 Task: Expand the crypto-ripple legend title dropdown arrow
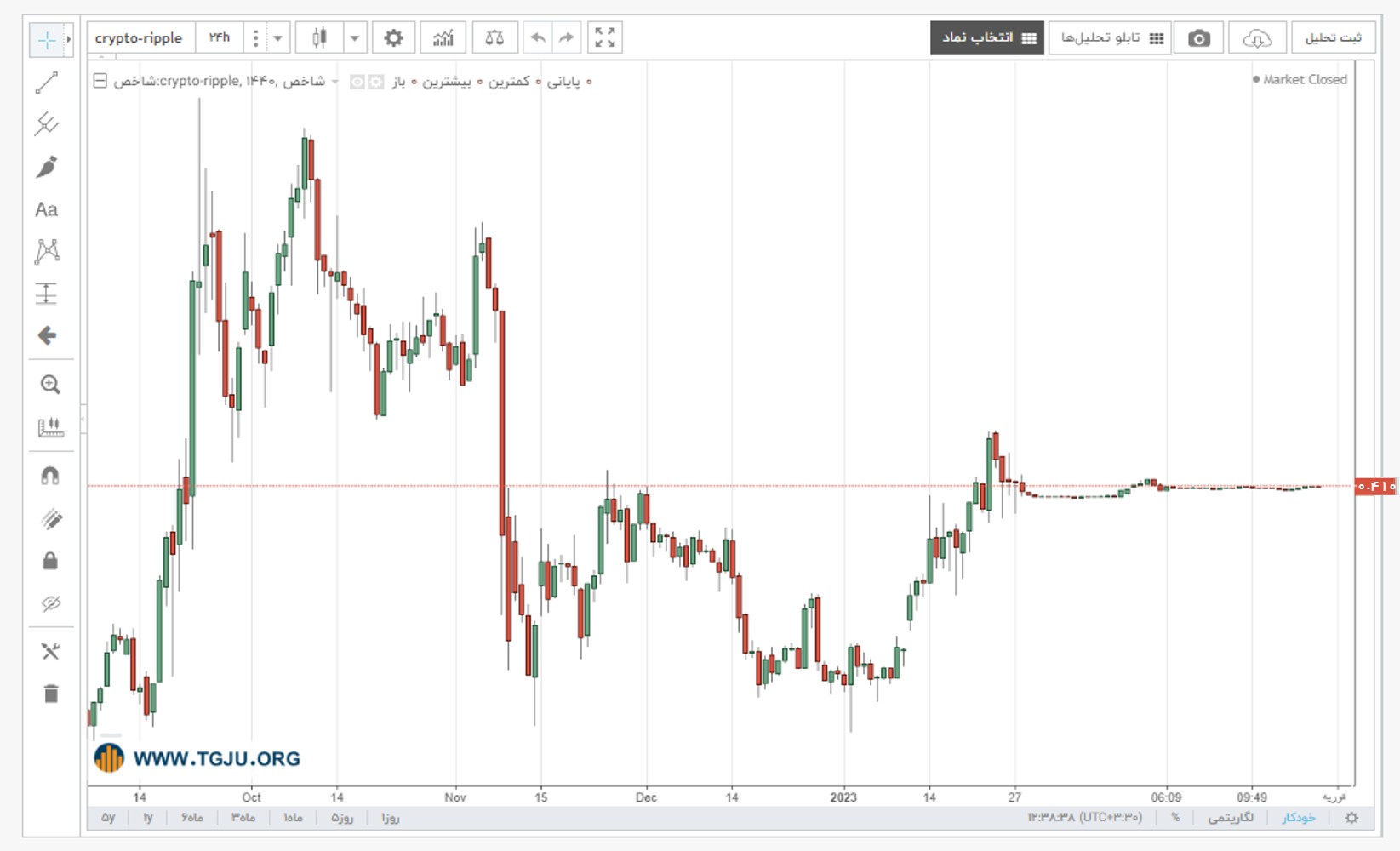click(334, 82)
